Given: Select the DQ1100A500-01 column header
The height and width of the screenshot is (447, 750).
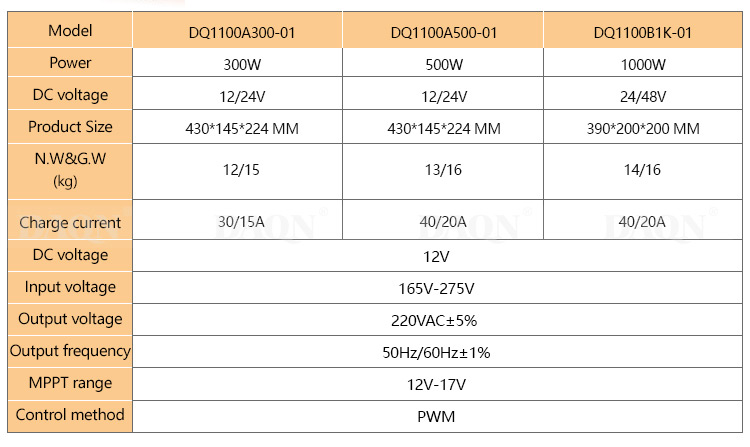Looking at the screenshot, I should point(443,30).
